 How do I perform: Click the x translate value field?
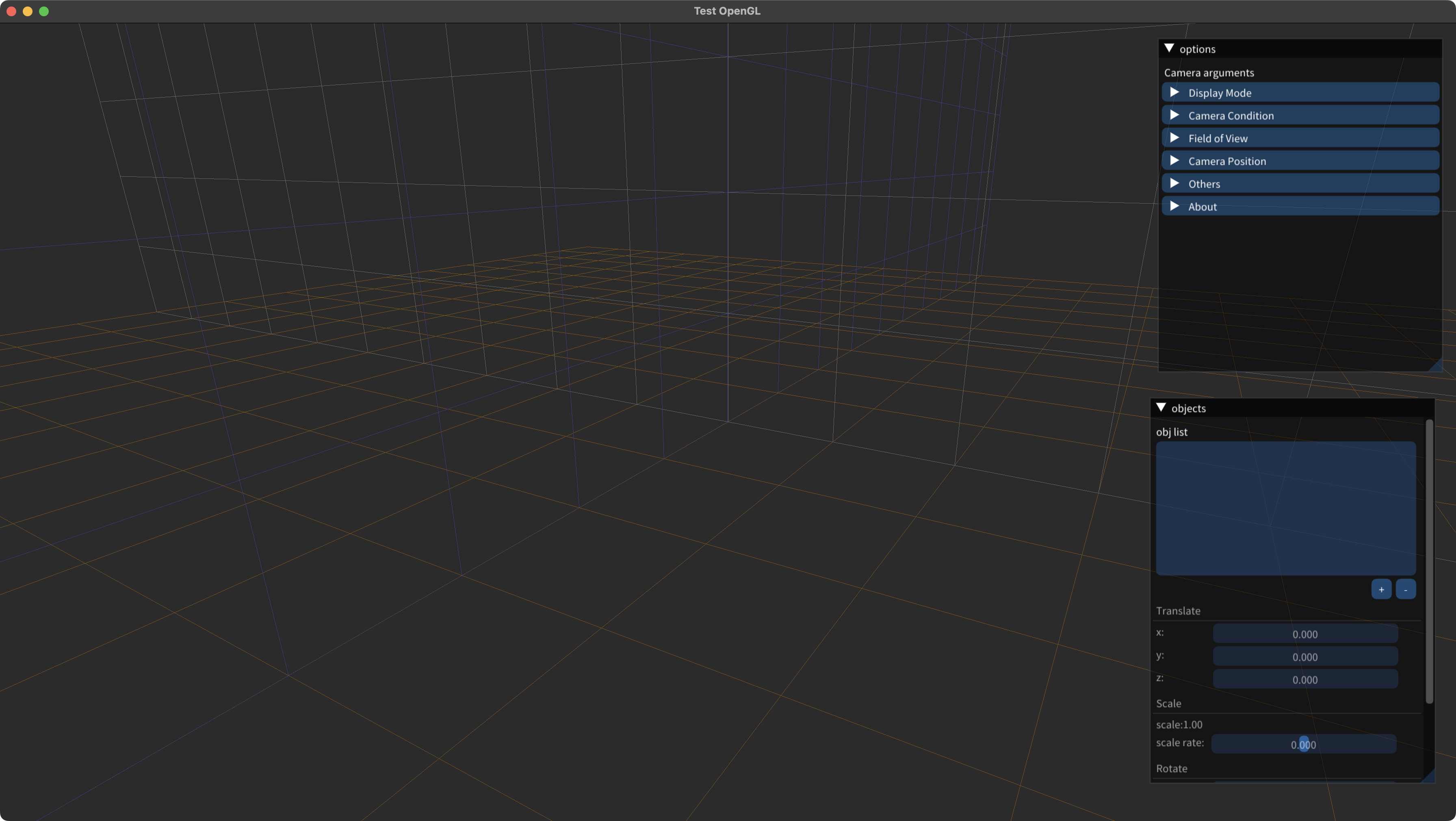(1304, 634)
